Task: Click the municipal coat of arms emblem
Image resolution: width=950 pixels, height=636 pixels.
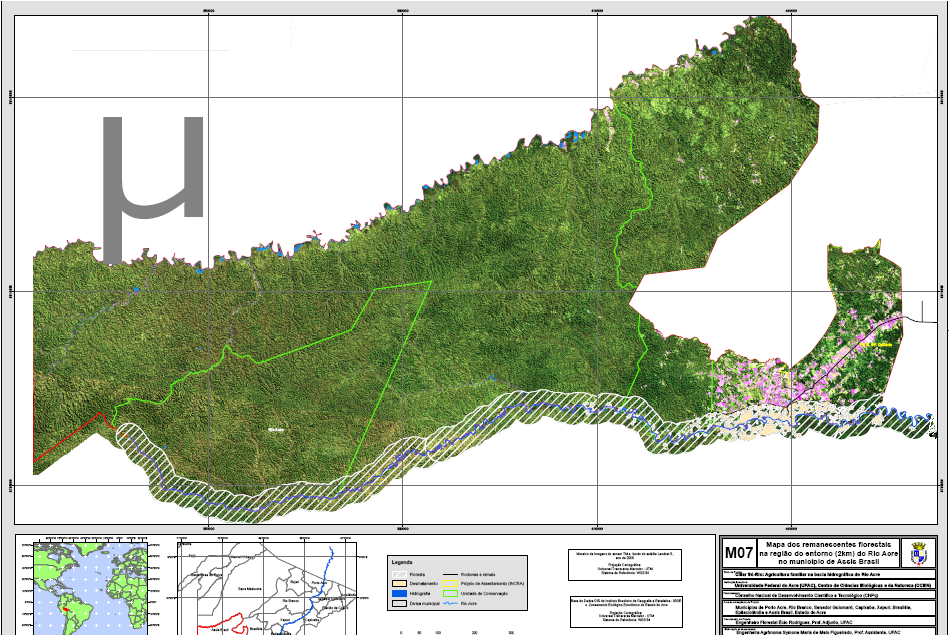Action: [919, 553]
